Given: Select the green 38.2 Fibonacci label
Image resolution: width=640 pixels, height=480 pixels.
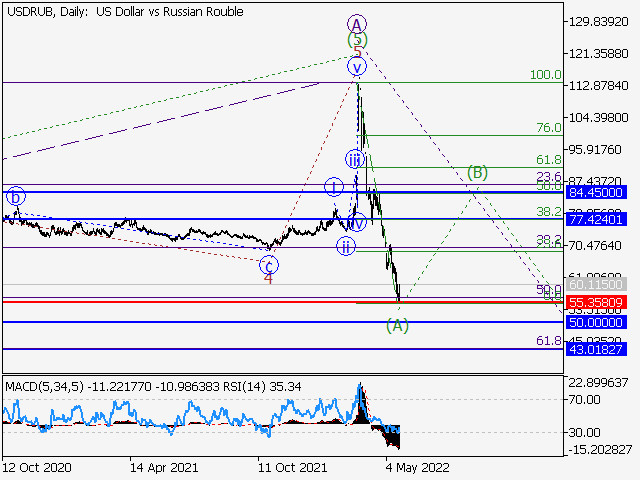Looking at the screenshot, I should tap(549, 211).
